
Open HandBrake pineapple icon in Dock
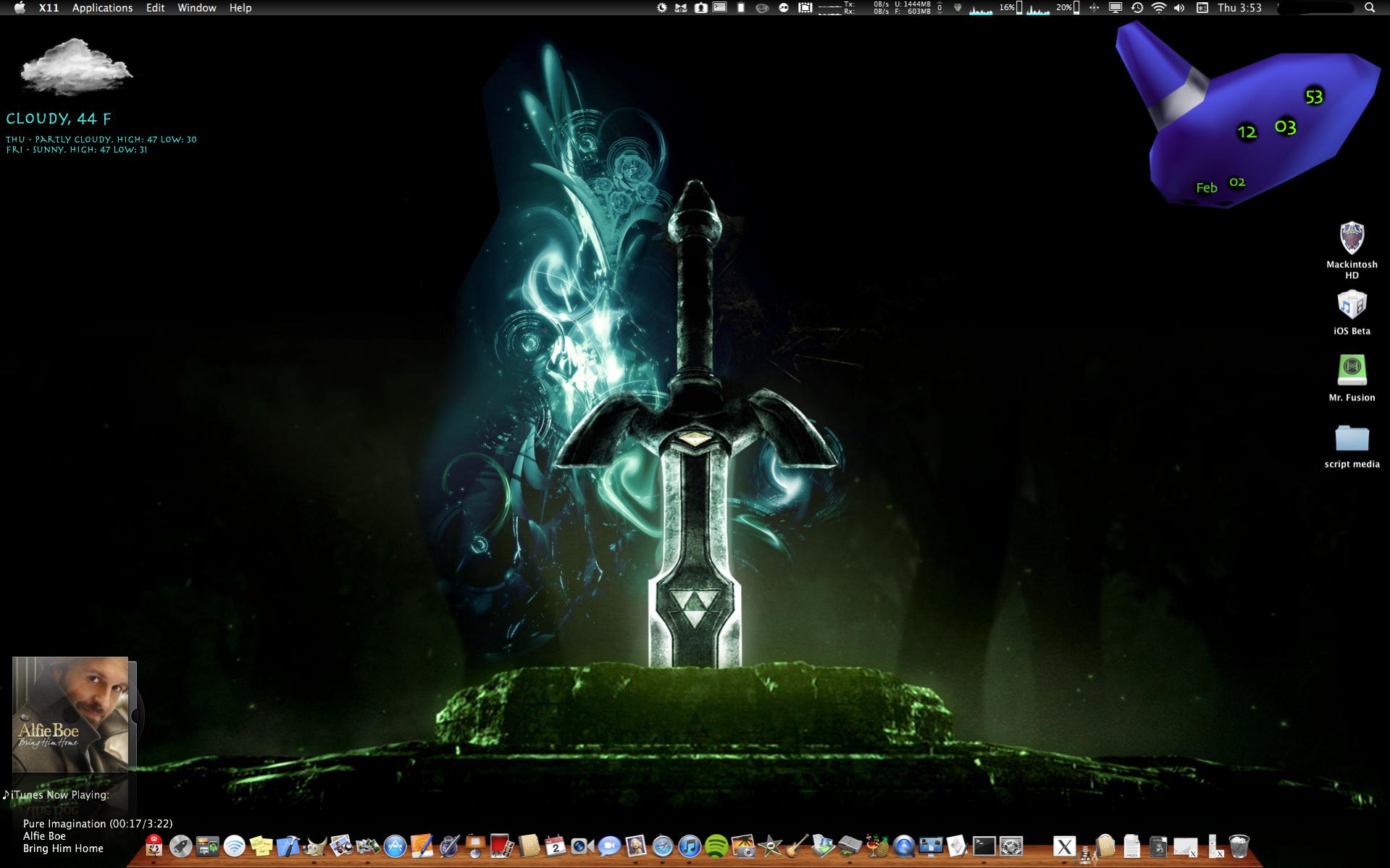point(877,846)
